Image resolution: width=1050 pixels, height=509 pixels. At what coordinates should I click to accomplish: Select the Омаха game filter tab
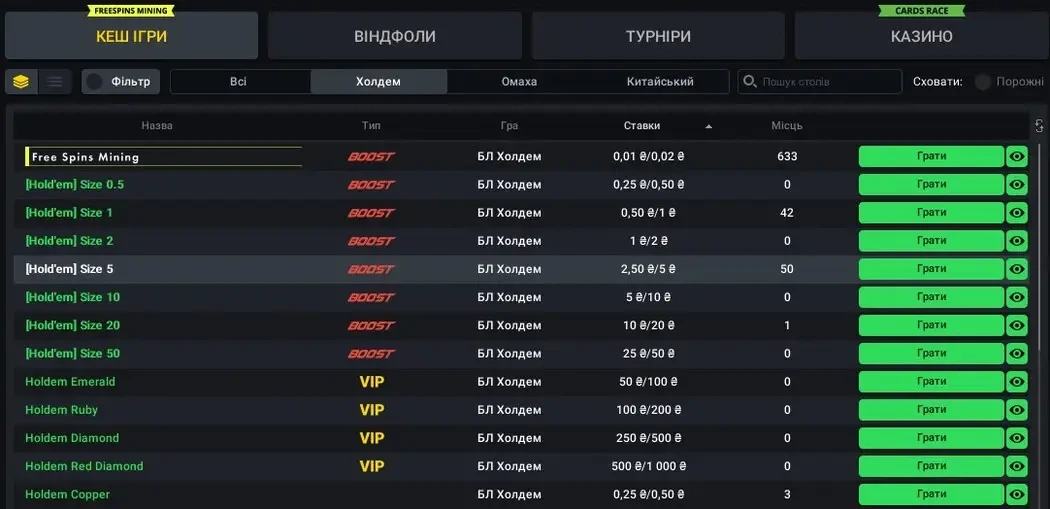pyautogui.click(x=519, y=82)
